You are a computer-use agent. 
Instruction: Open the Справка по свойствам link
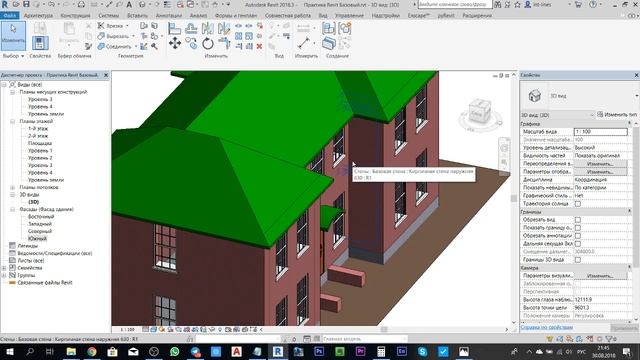[x=547, y=327]
